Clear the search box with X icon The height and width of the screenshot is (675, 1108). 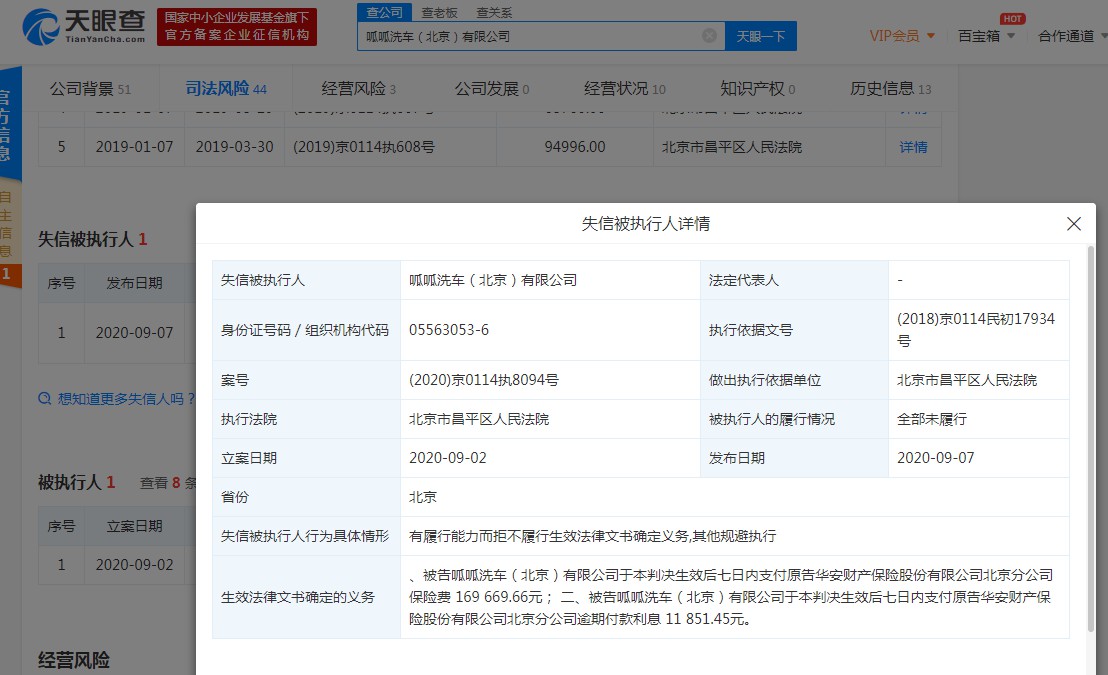pyautogui.click(x=709, y=36)
